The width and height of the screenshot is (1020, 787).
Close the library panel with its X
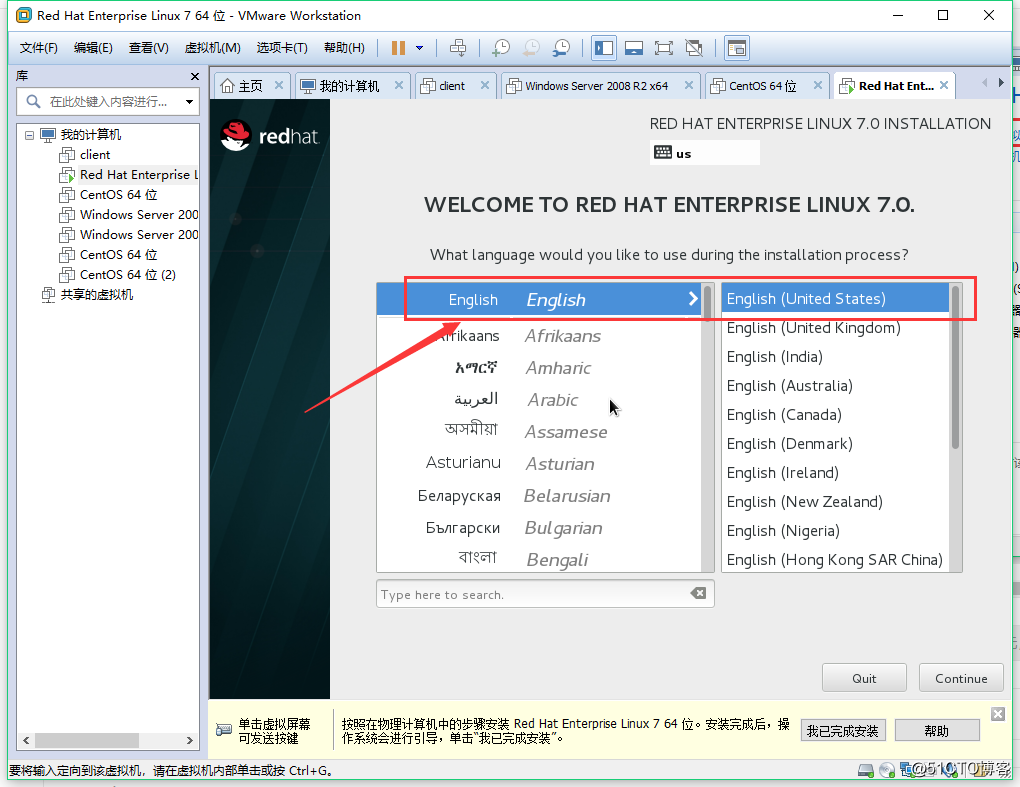[195, 77]
